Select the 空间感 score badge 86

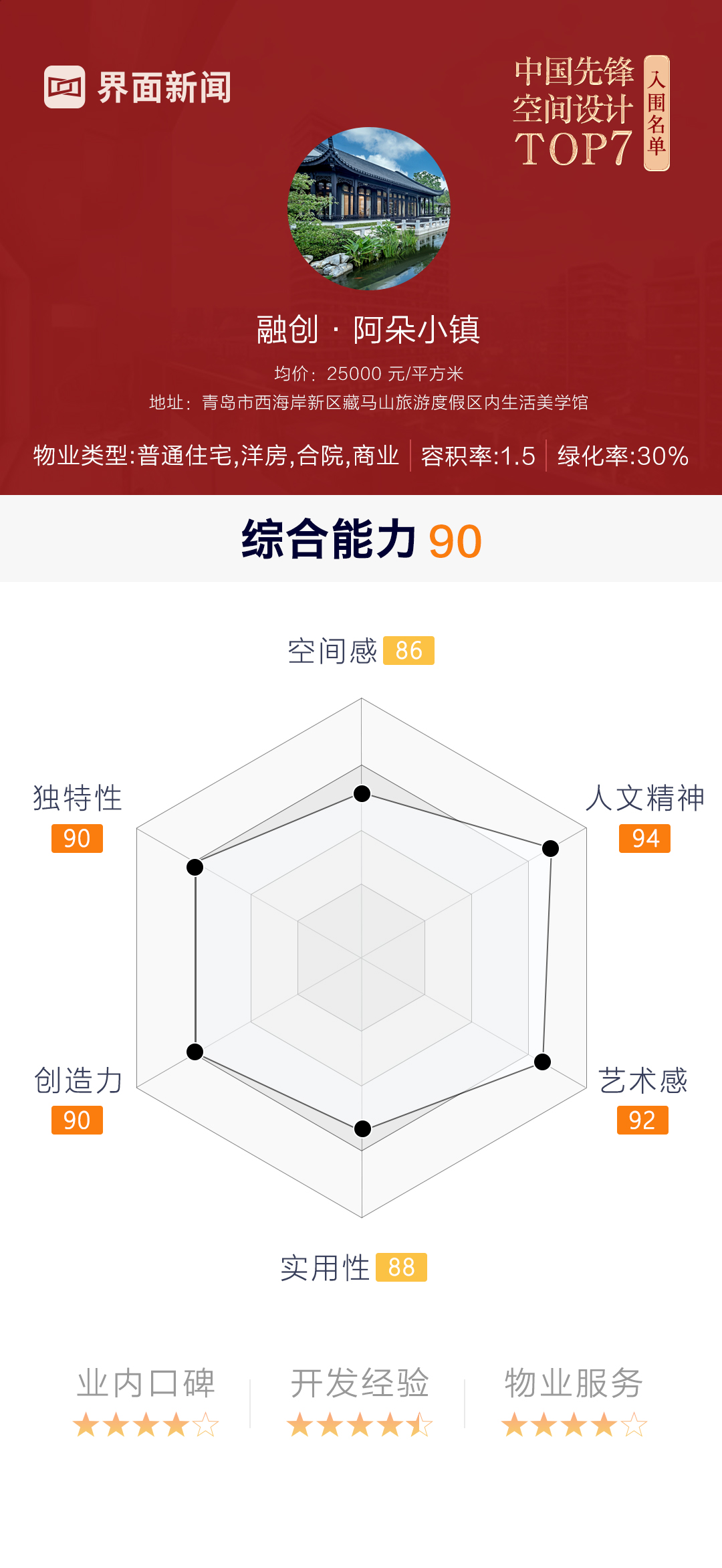pos(408,650)
